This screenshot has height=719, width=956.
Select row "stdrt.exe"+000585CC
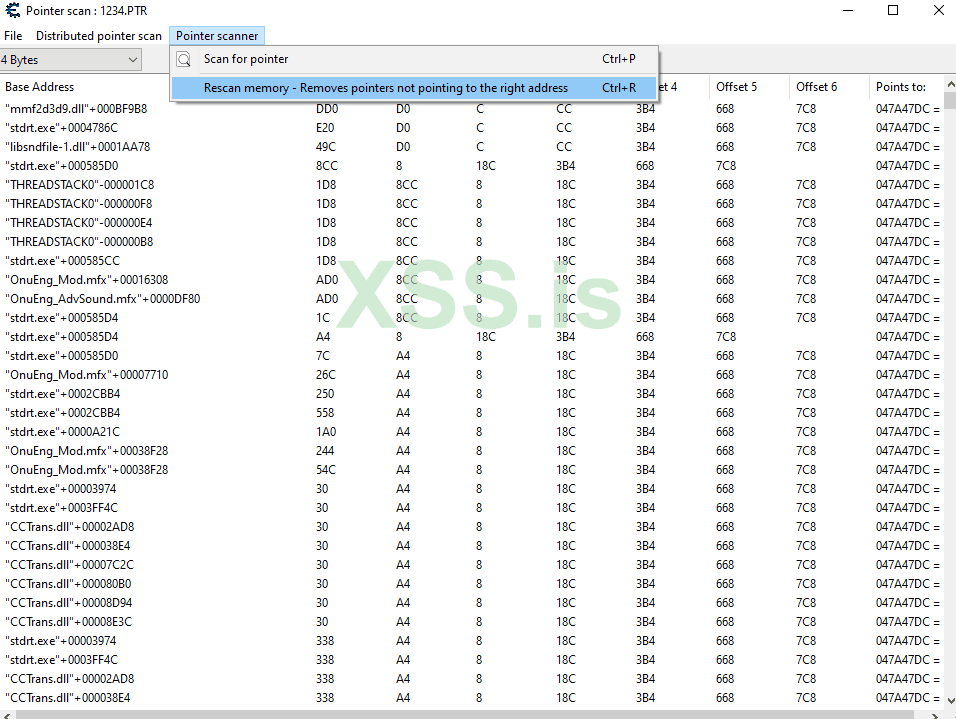[x=472, y=260]
